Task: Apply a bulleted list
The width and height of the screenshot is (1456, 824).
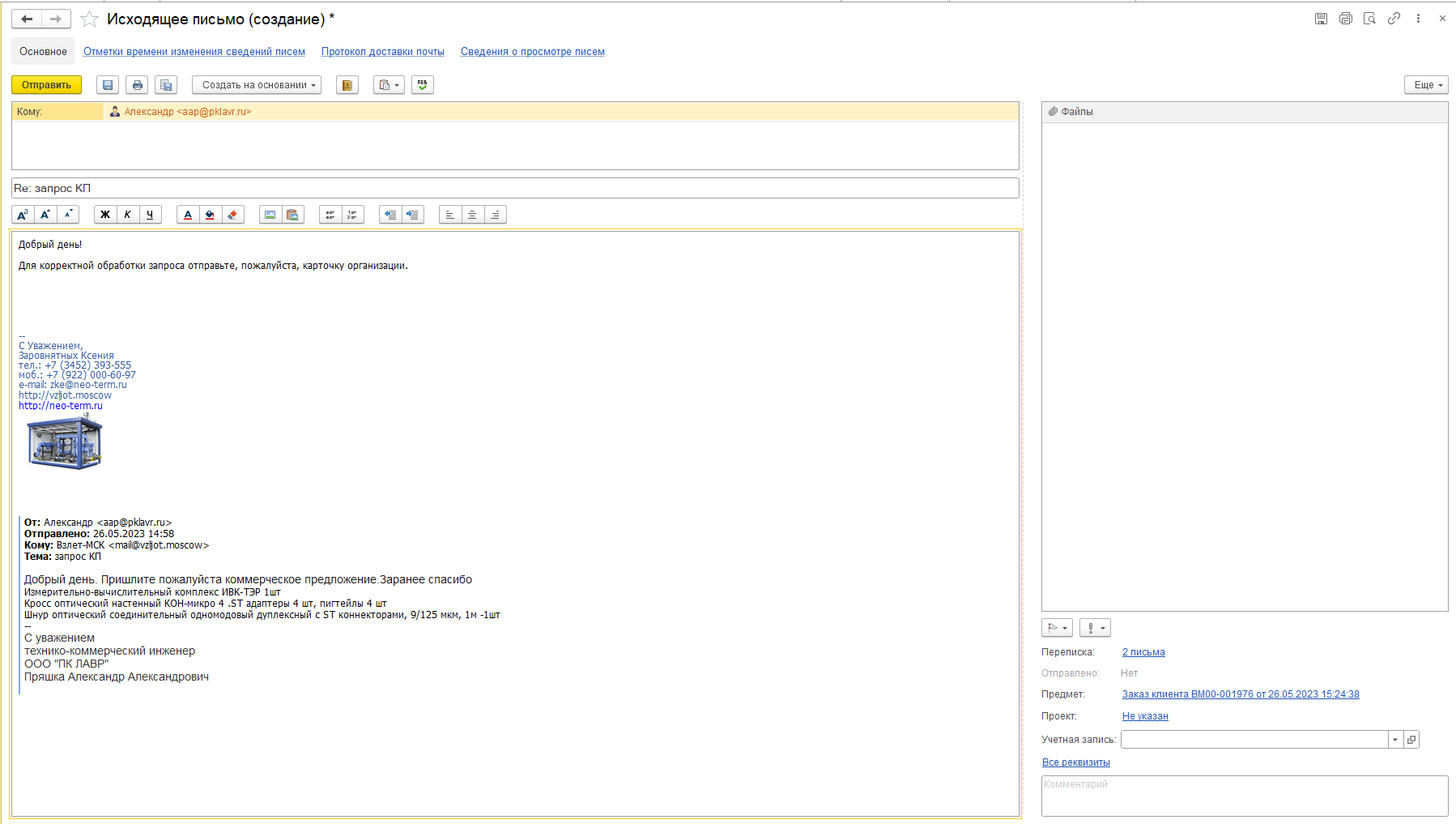Action: pyautogui.click(x=330, y=215)
